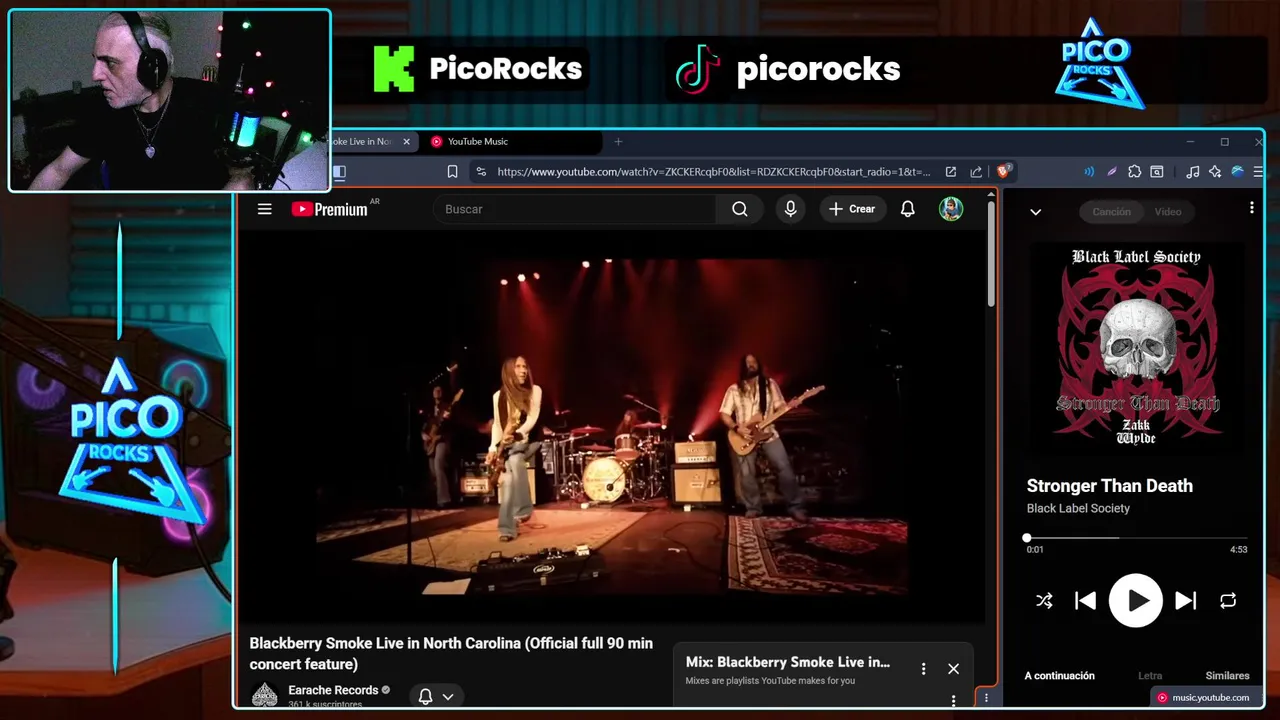Bookmark this page in the browser
Viewport: 1280px width, 720px height.
452,172
